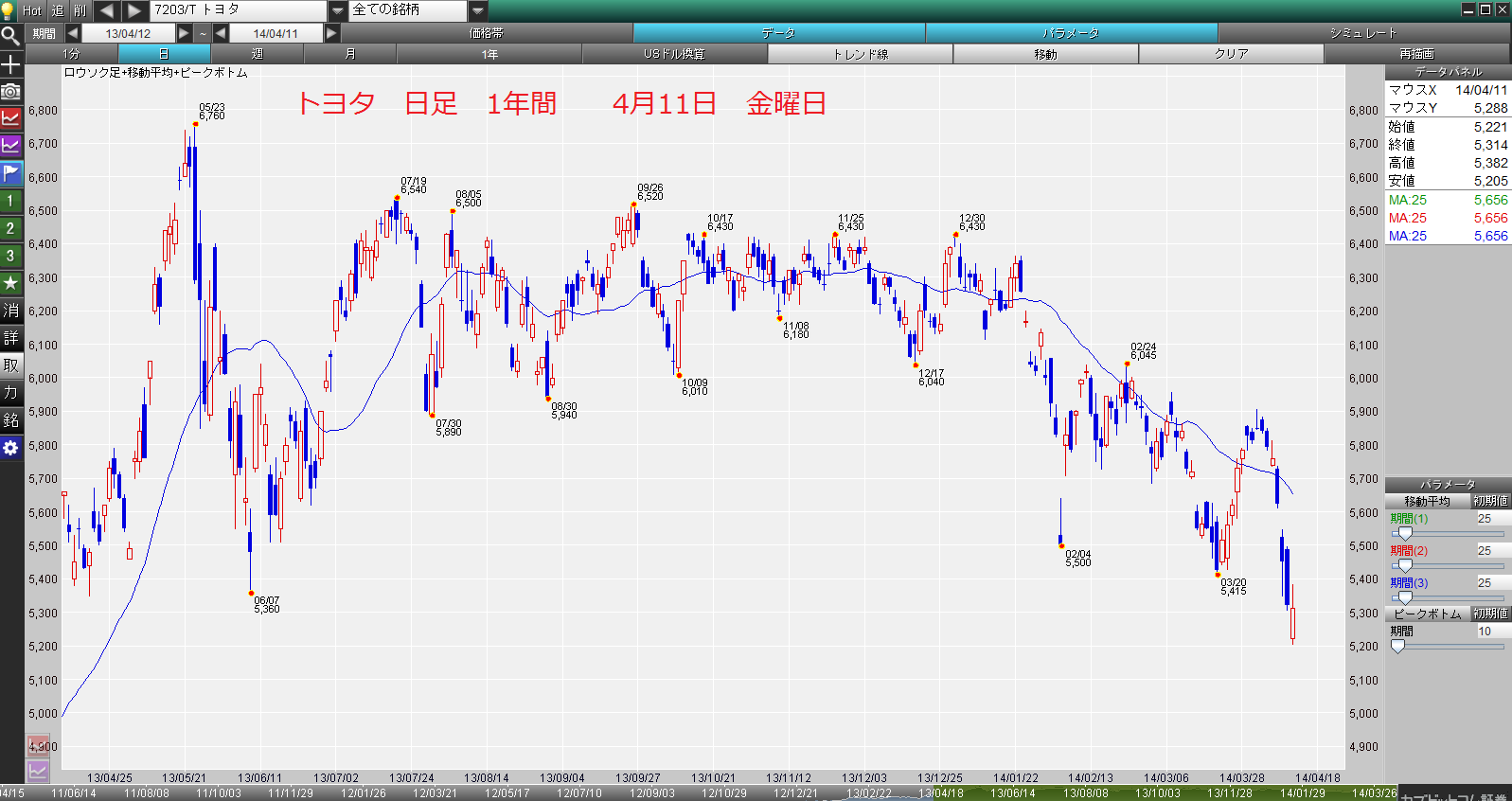This screenshot has height=801, width=1512.
Task: Select the 1年 range button
Action: [489, 54]
